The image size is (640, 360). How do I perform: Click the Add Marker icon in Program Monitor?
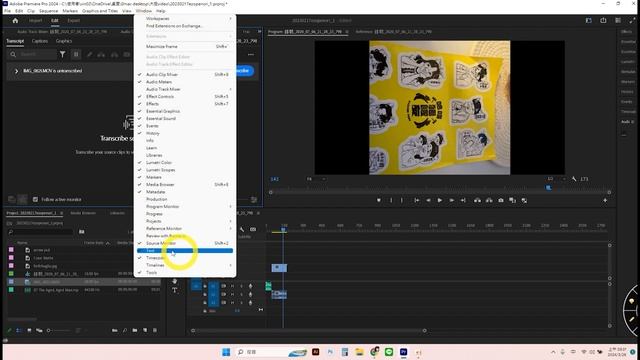click(x=379, y=200)
